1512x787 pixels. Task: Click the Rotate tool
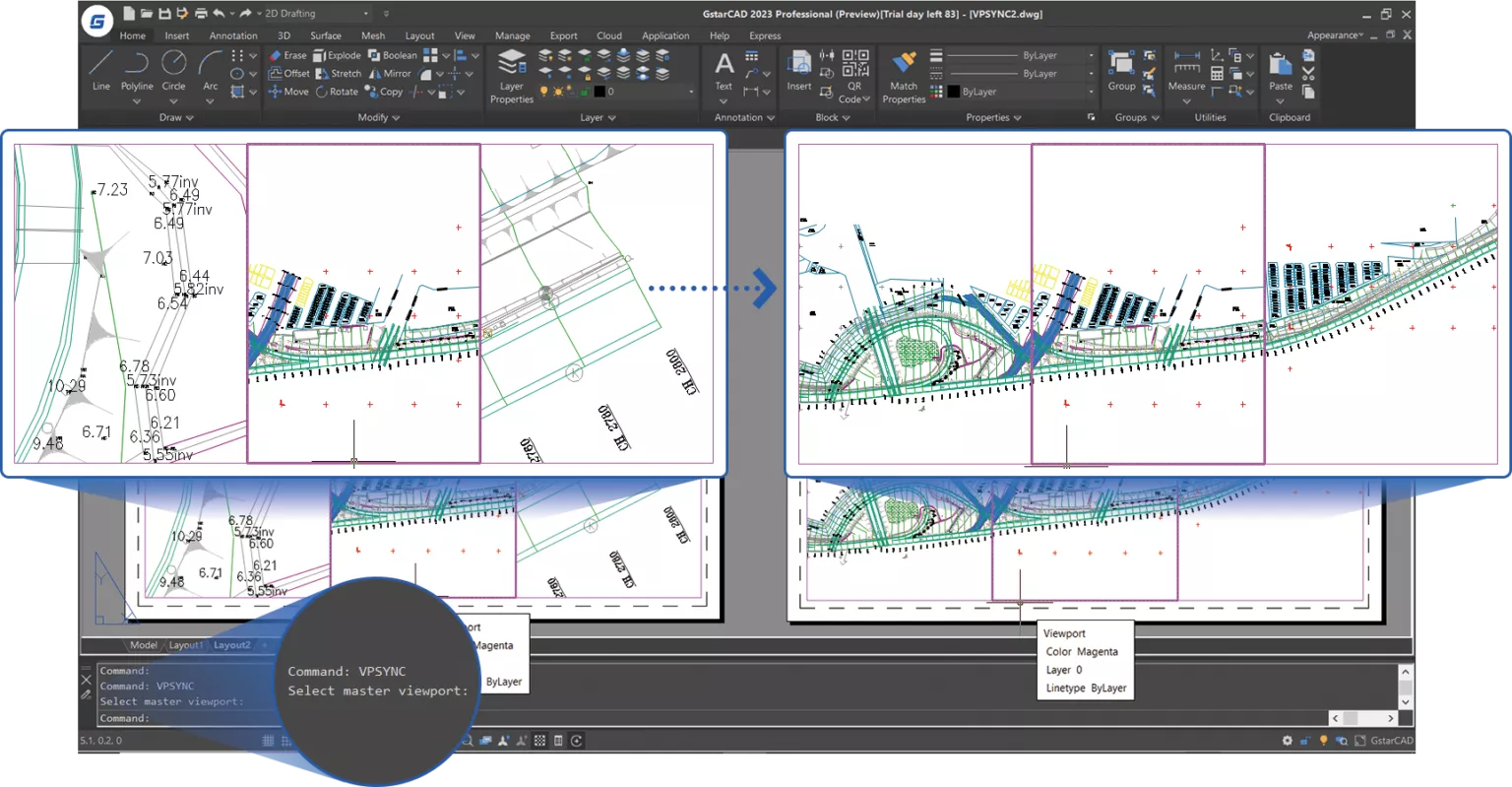click(337, 92)
